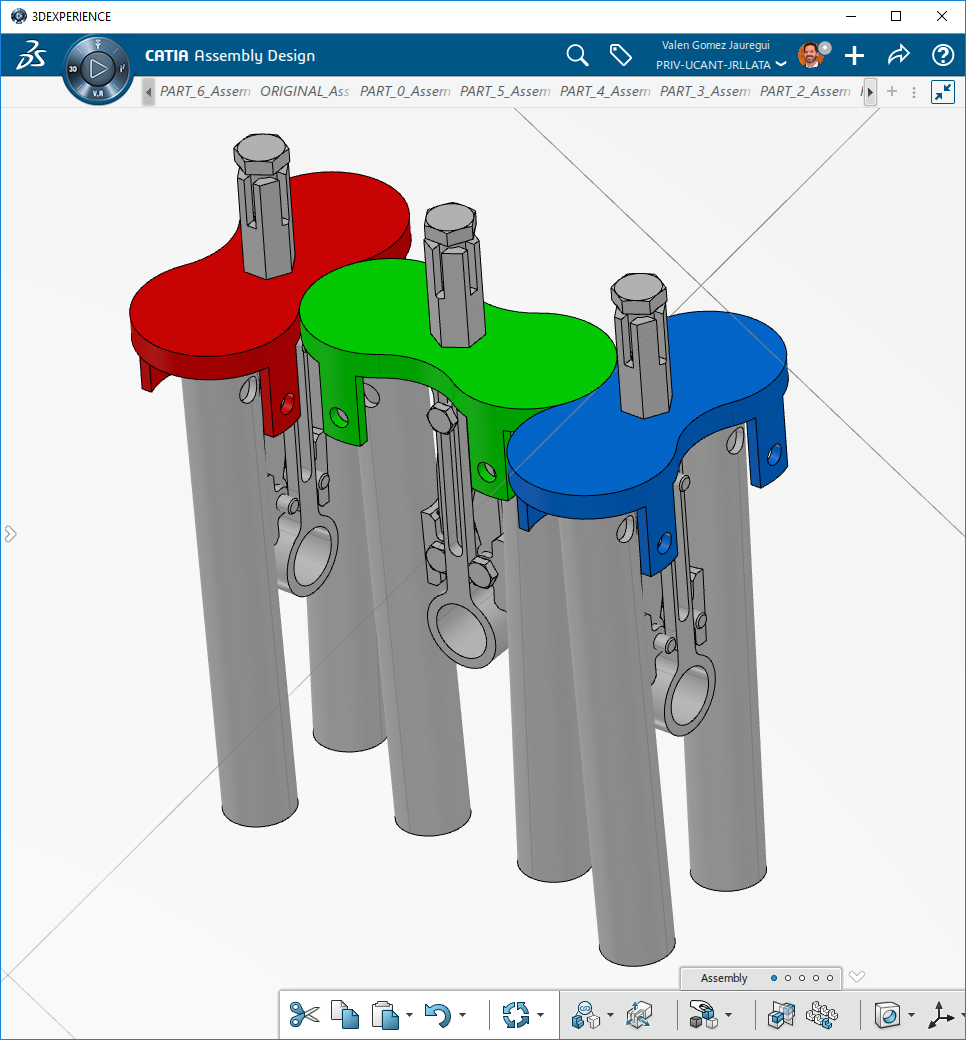Select the compass top quadrant
Screen dimensions: 966x1040
(98, 44)
